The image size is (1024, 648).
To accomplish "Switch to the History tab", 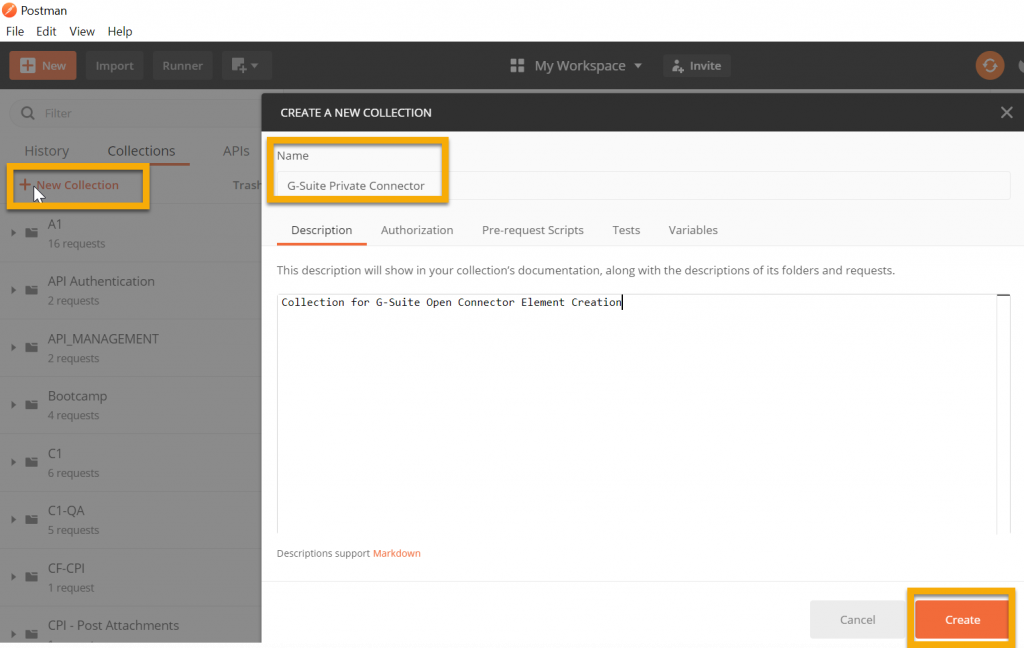I will 46,151.
